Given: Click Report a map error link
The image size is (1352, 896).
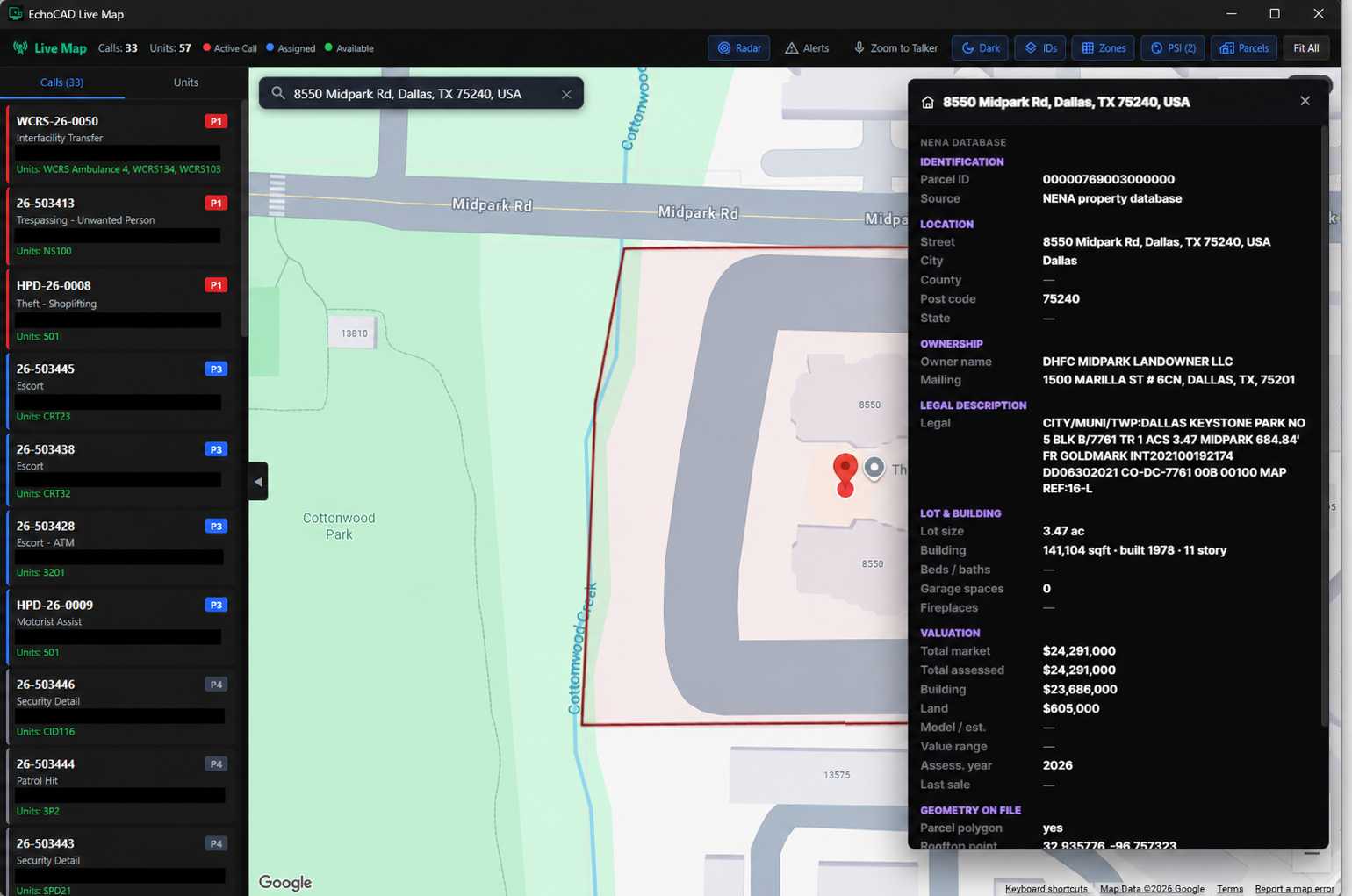Looking at the screenshot, I should [1294, 889].
